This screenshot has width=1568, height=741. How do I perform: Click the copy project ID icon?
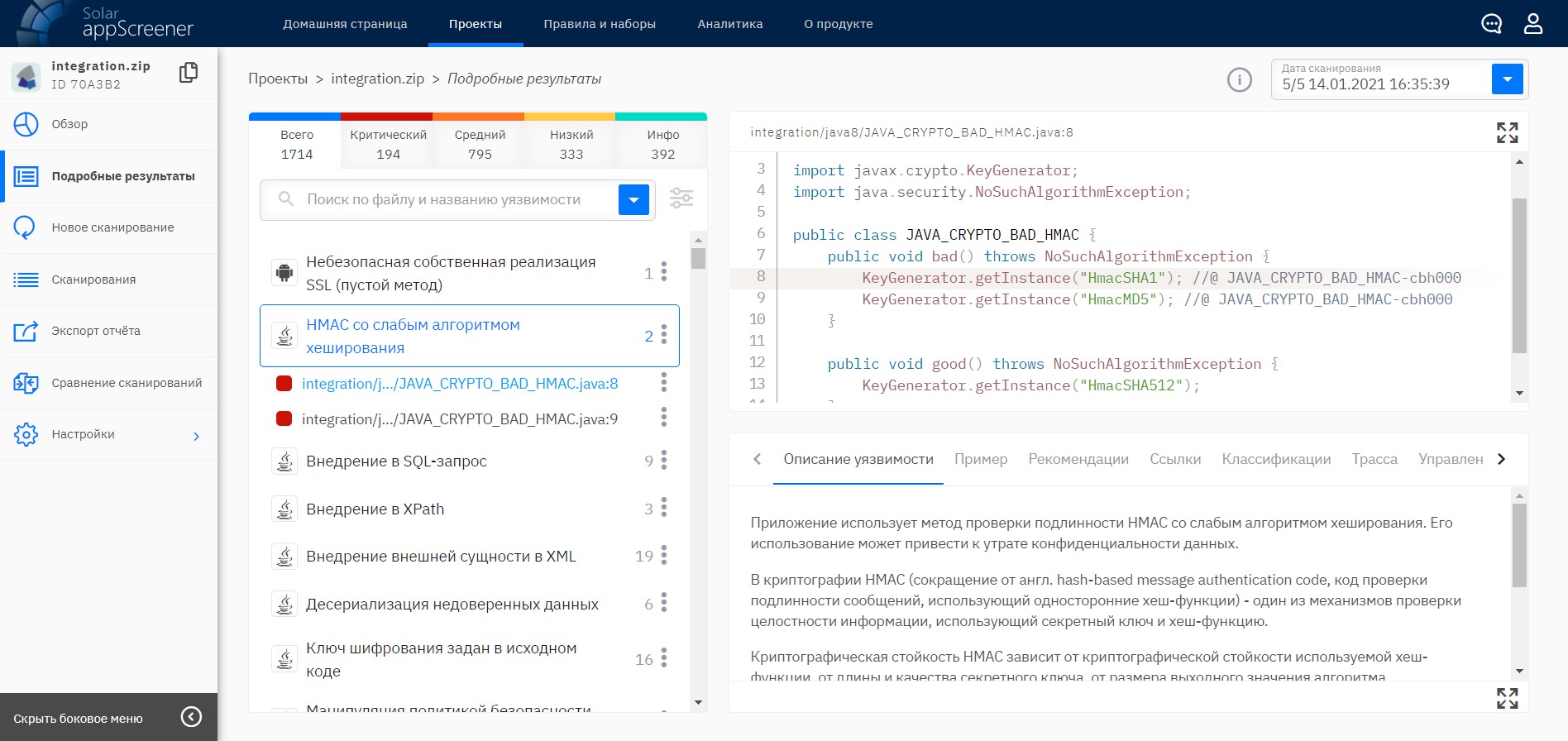click(189, 73)
